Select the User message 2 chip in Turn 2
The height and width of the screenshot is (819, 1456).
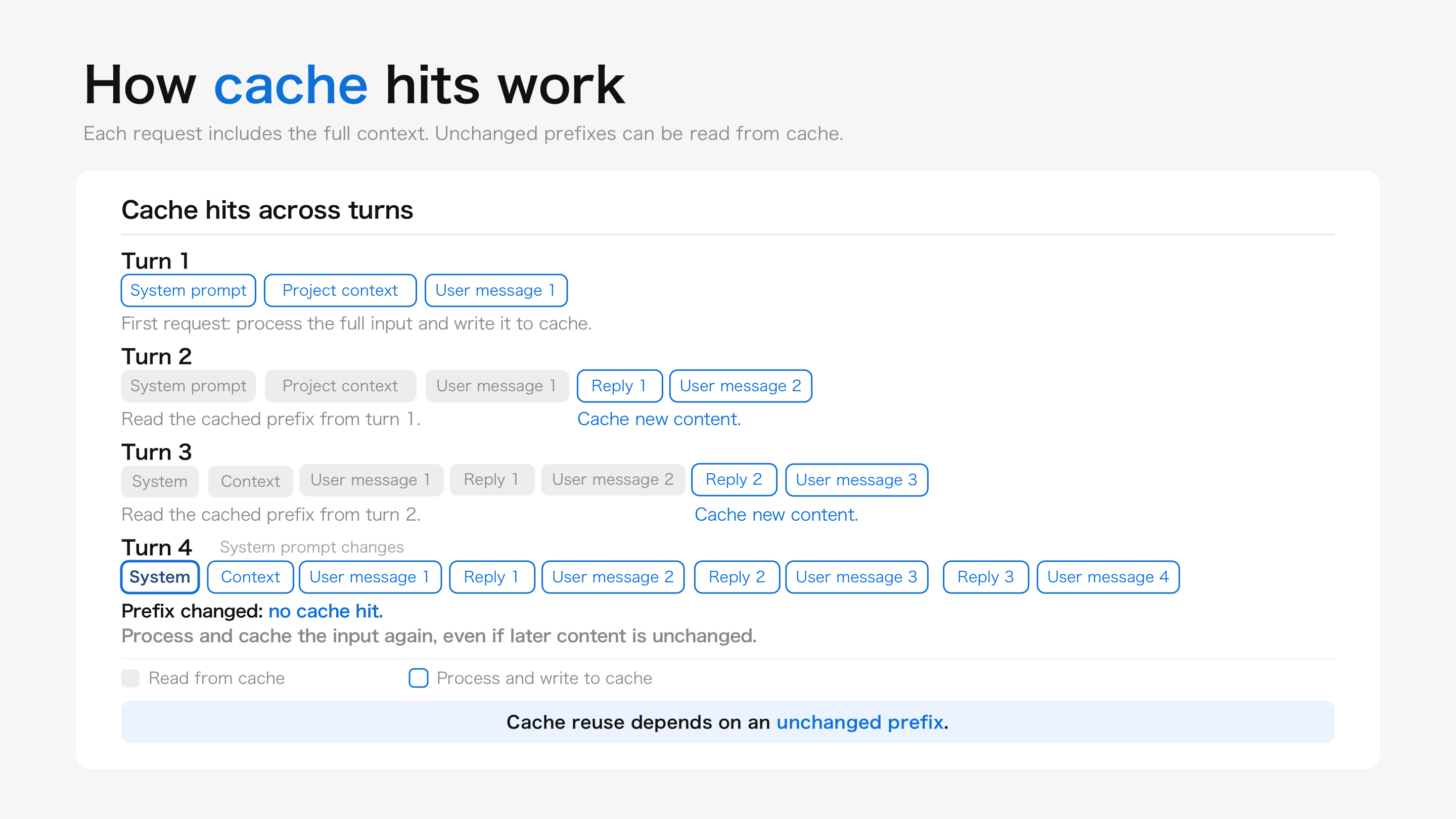741,386
